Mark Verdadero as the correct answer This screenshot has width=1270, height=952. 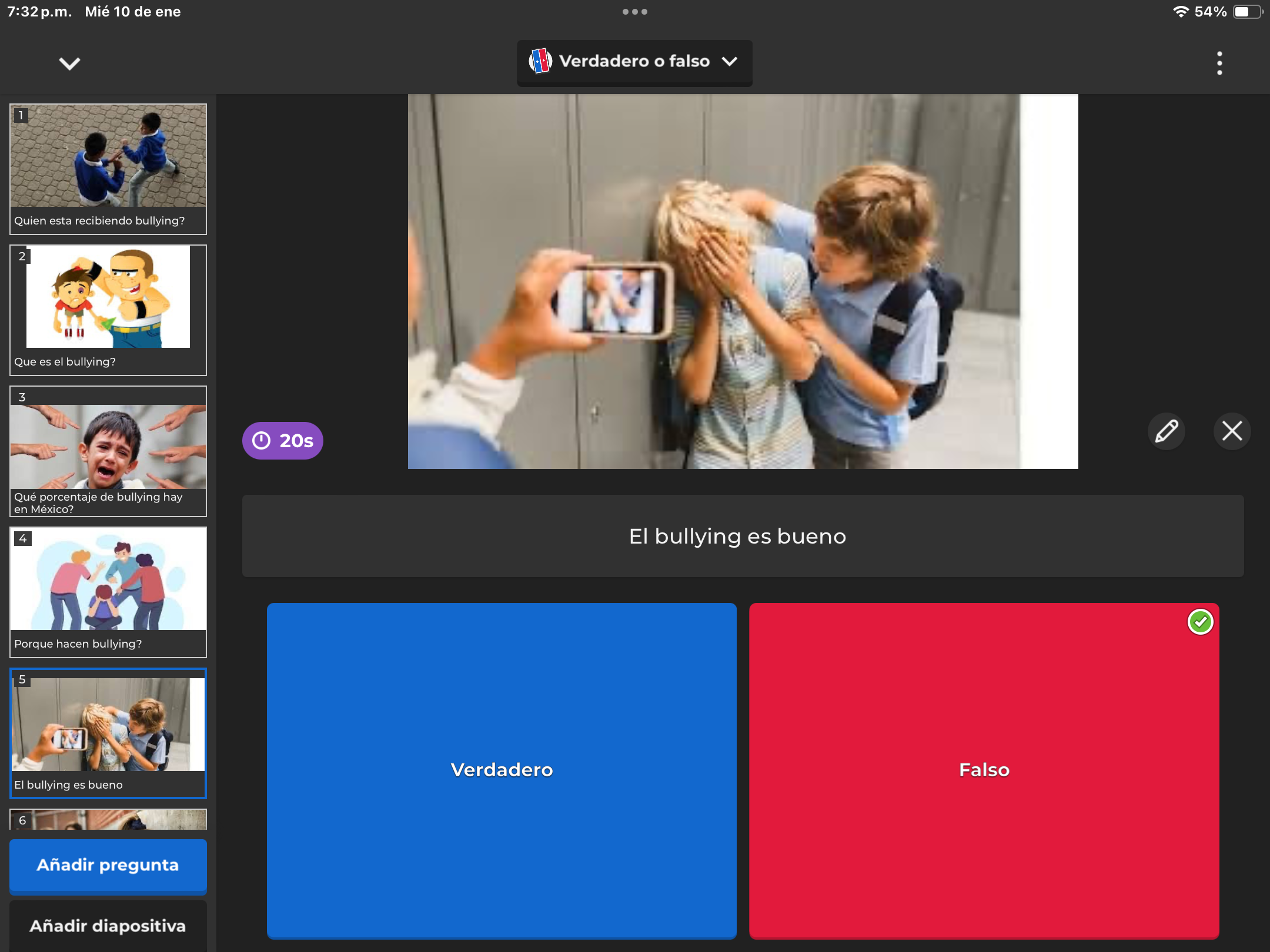click(x=501, y=770)
